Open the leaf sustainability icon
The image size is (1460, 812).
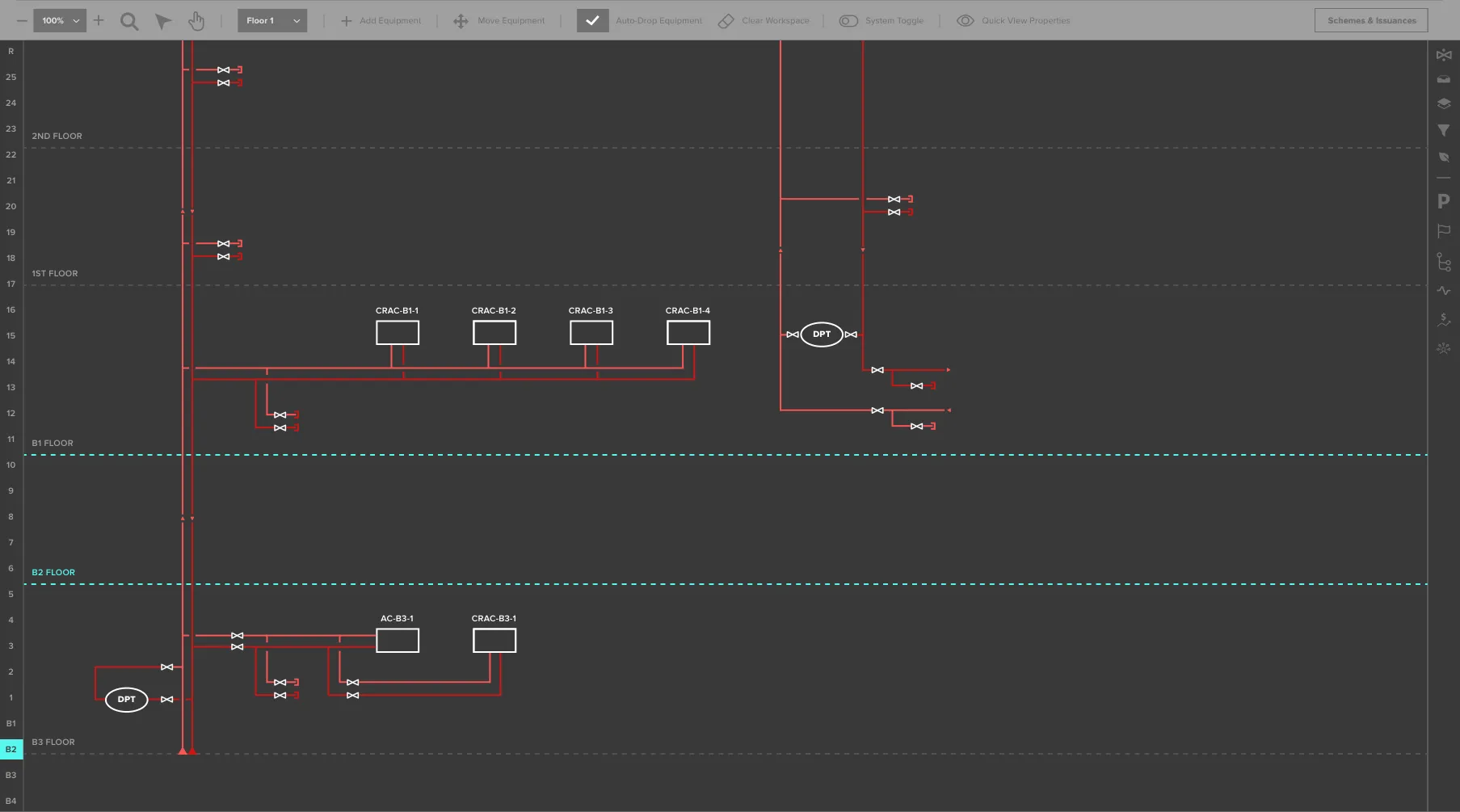tap(1444, 157)
